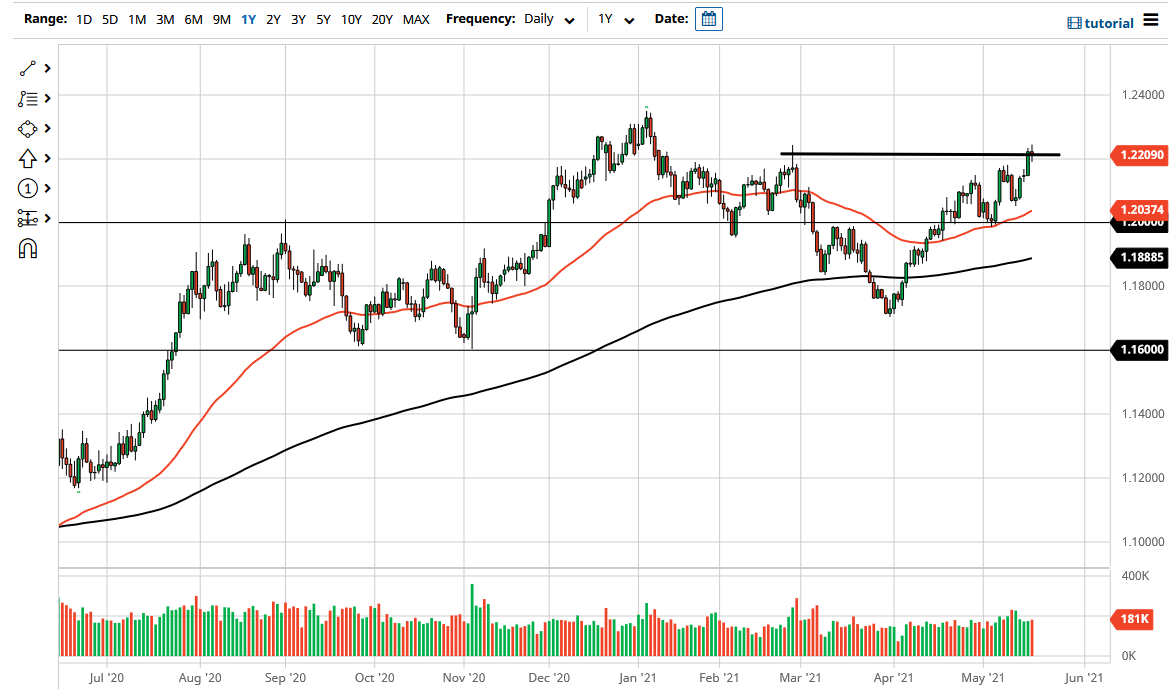1171x692 pixels.
Task: Select the numbered label marker tool
Action: tap(28, 188)
